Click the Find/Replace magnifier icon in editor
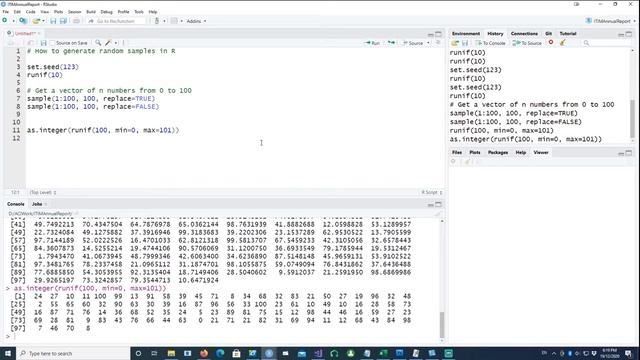 click(x=98, y=43)
